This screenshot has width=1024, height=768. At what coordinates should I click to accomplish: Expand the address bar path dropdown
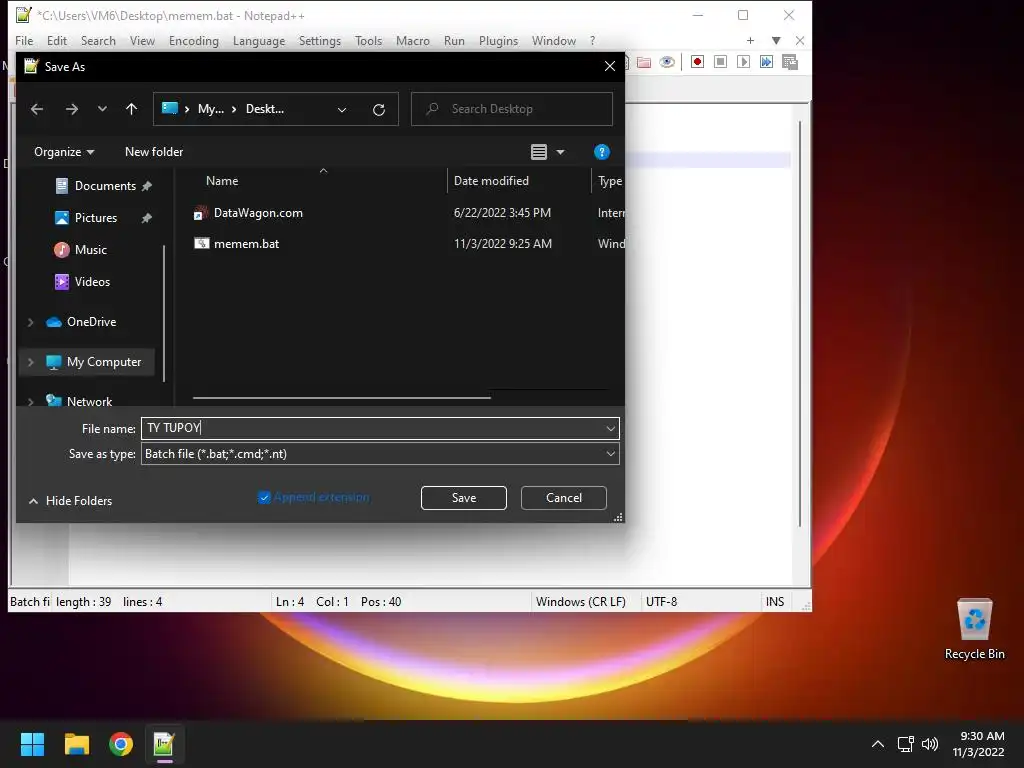click(342, 109)
